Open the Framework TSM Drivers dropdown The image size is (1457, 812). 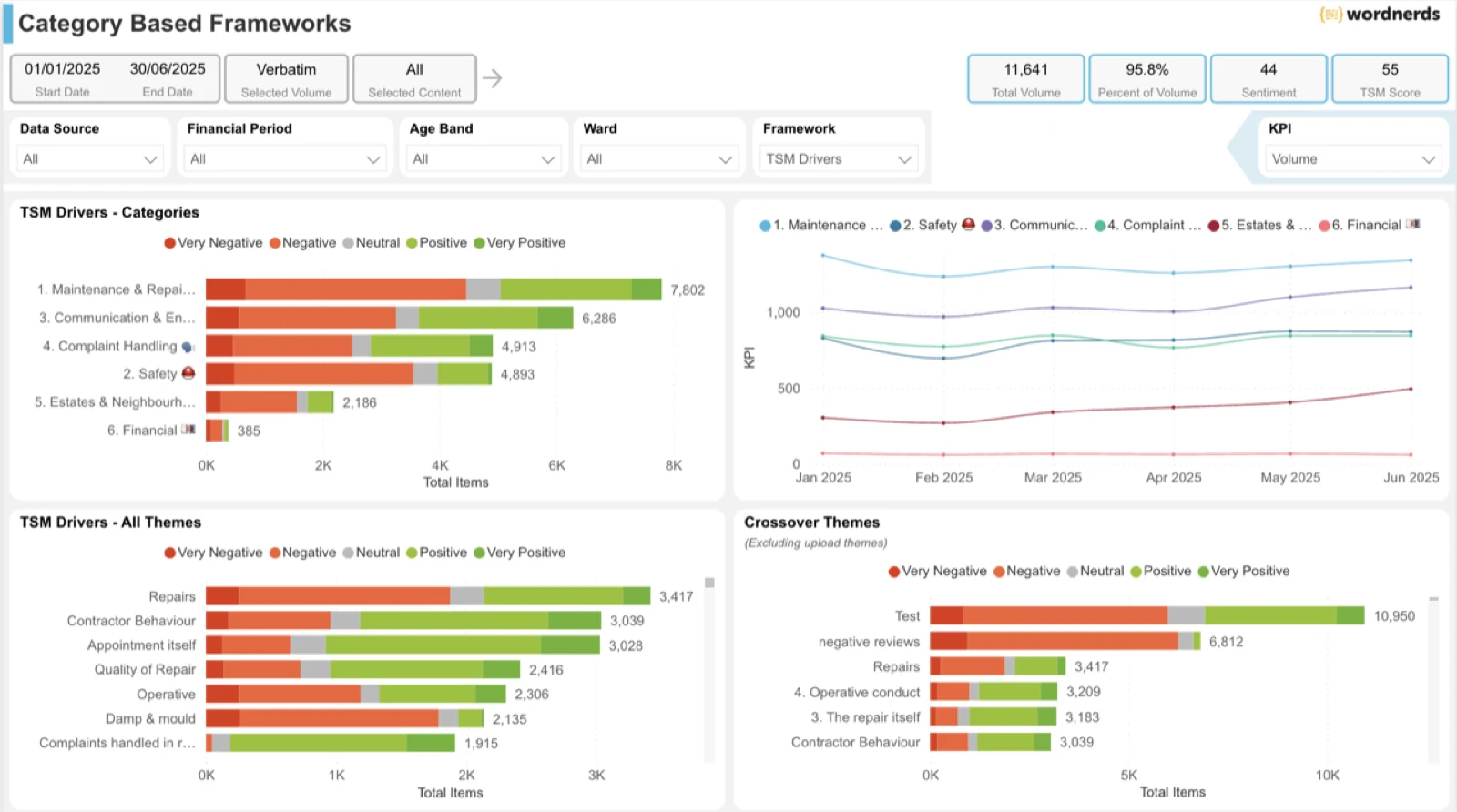[x=839, y=159]
